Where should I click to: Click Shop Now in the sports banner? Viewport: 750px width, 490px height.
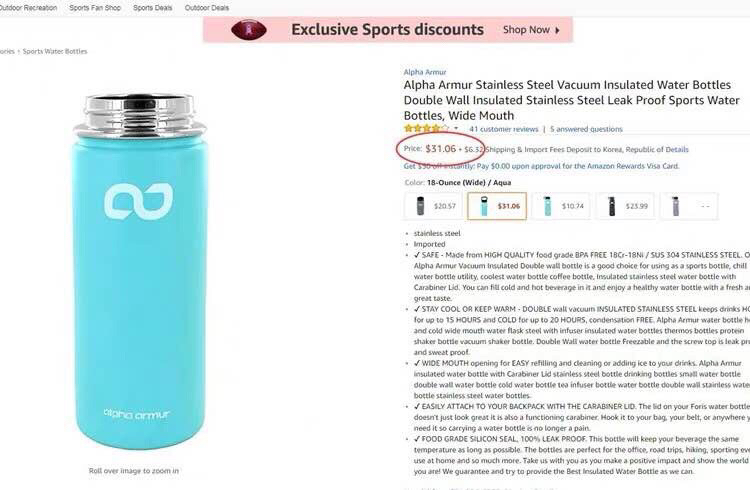(x=526, y=30)
